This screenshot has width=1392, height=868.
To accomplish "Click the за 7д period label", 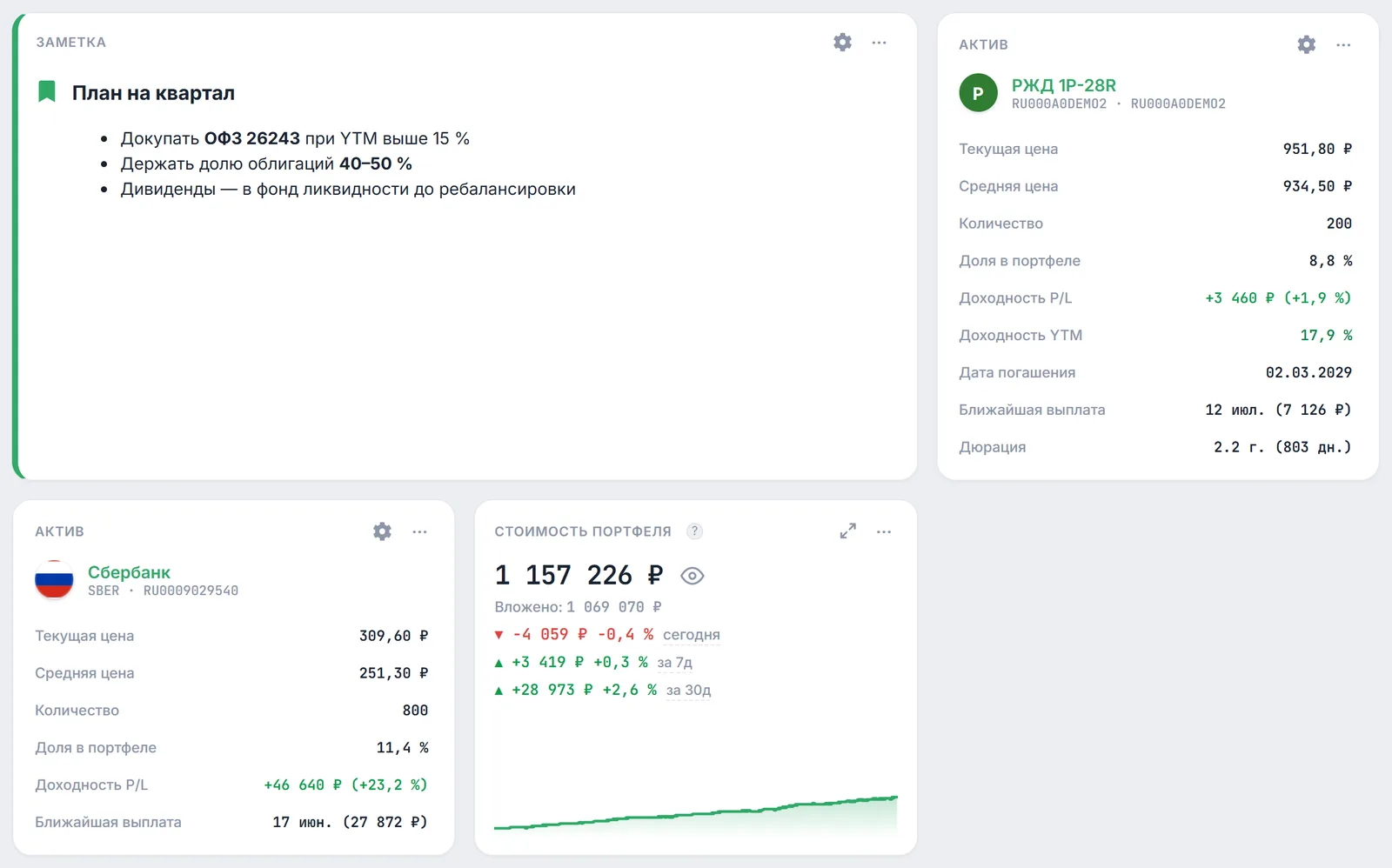I will tap(674, 663).
